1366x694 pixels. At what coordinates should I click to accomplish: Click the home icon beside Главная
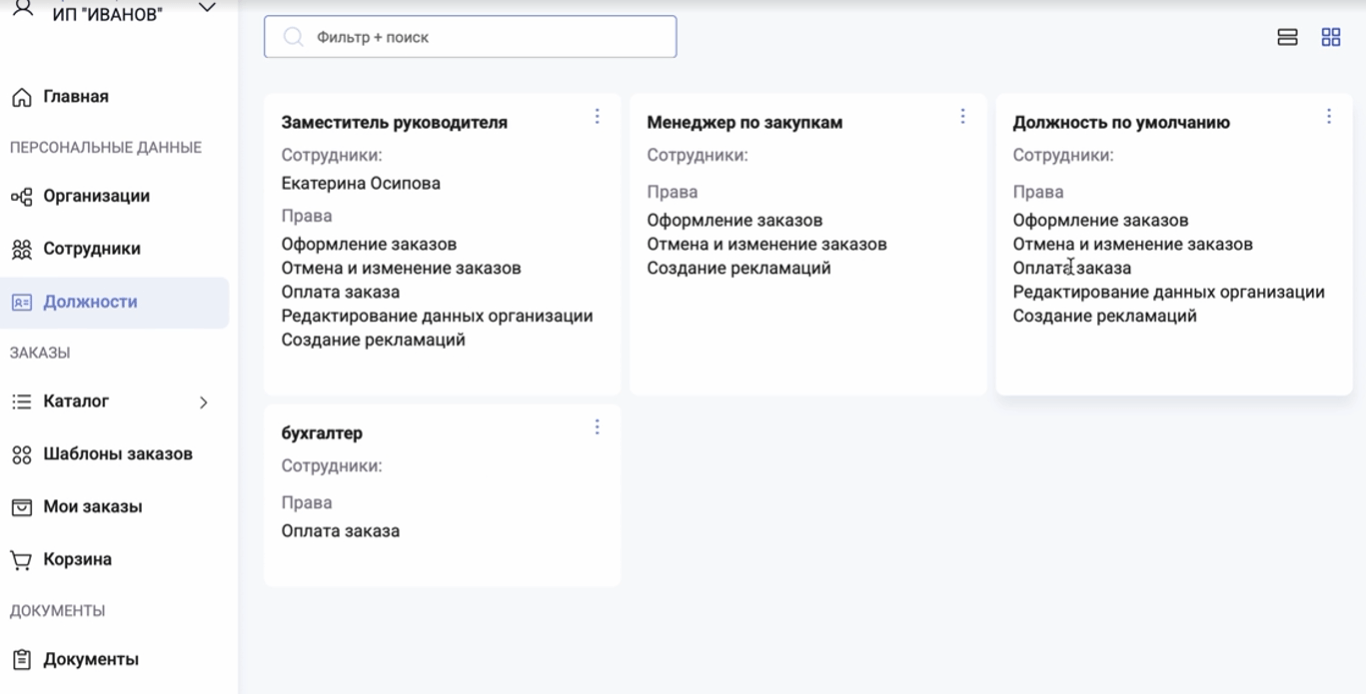[x=21, y=98]
